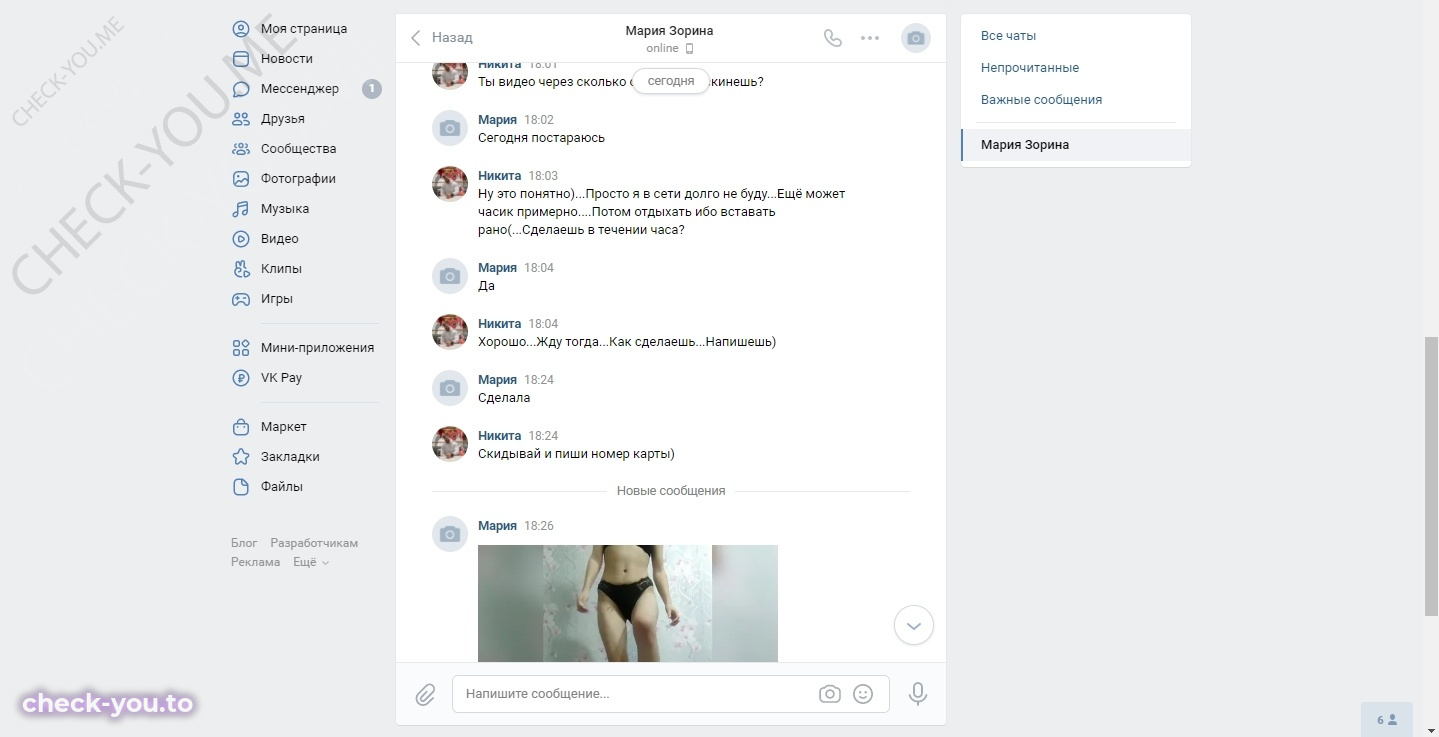Open the Clips icon
Viewport: 1439px width, 737px height.
(241, 269)
